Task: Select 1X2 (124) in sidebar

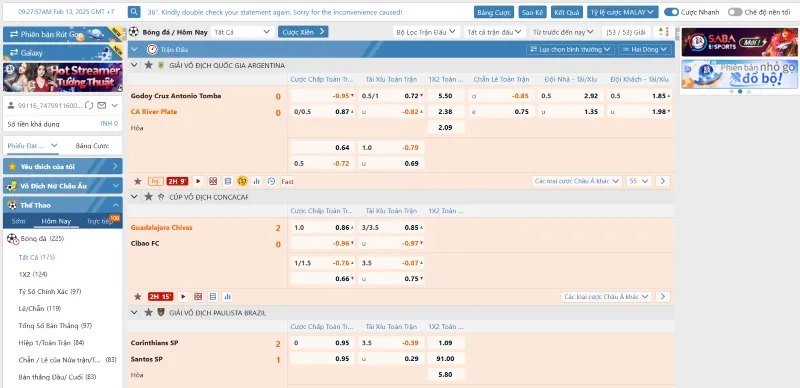Action: pyautogui.click(x=33, y=274)
